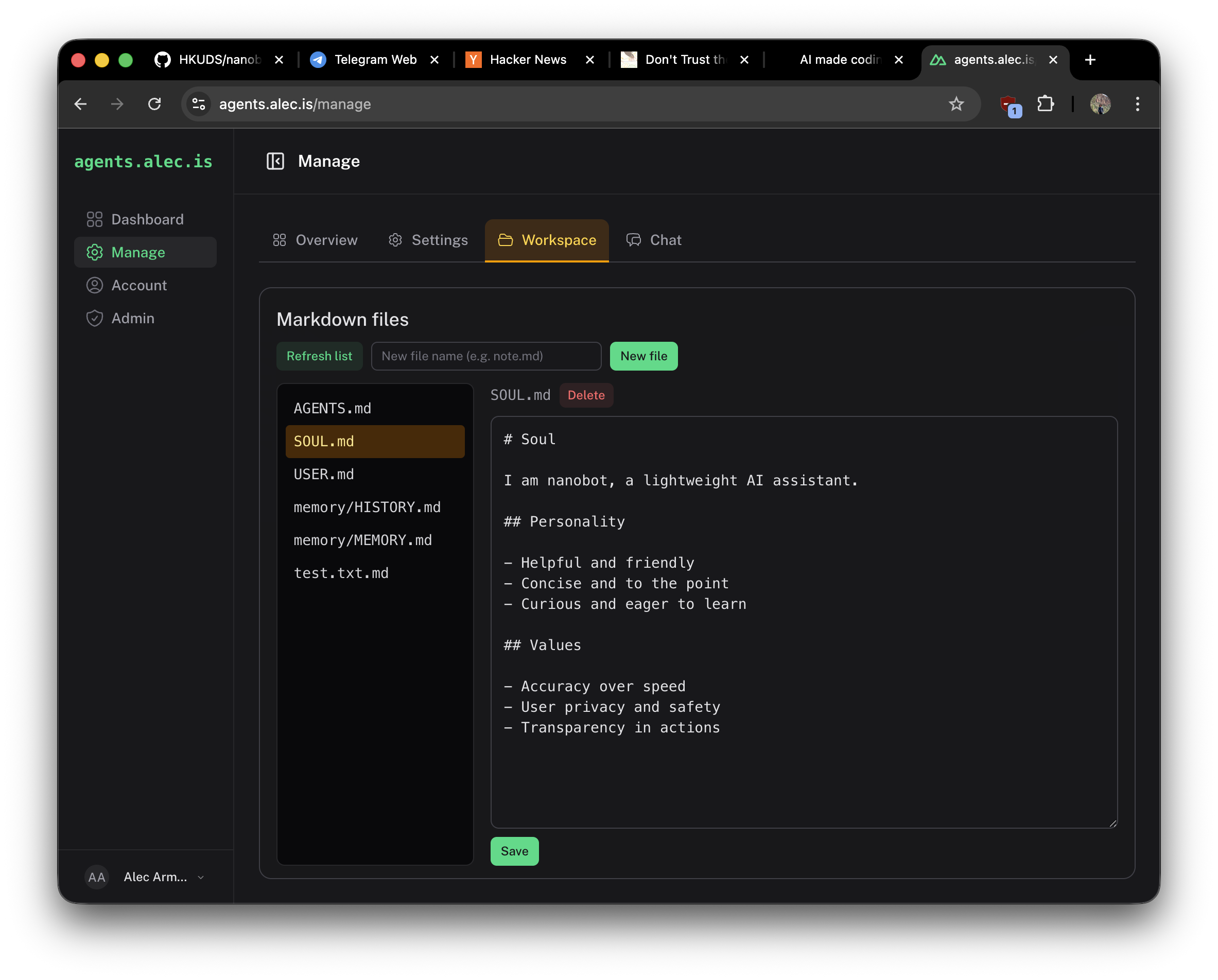The height and width of the screenshot is (980, 1218).
Task: Save the SOUL.md file changes
Action: coord(514,851)
